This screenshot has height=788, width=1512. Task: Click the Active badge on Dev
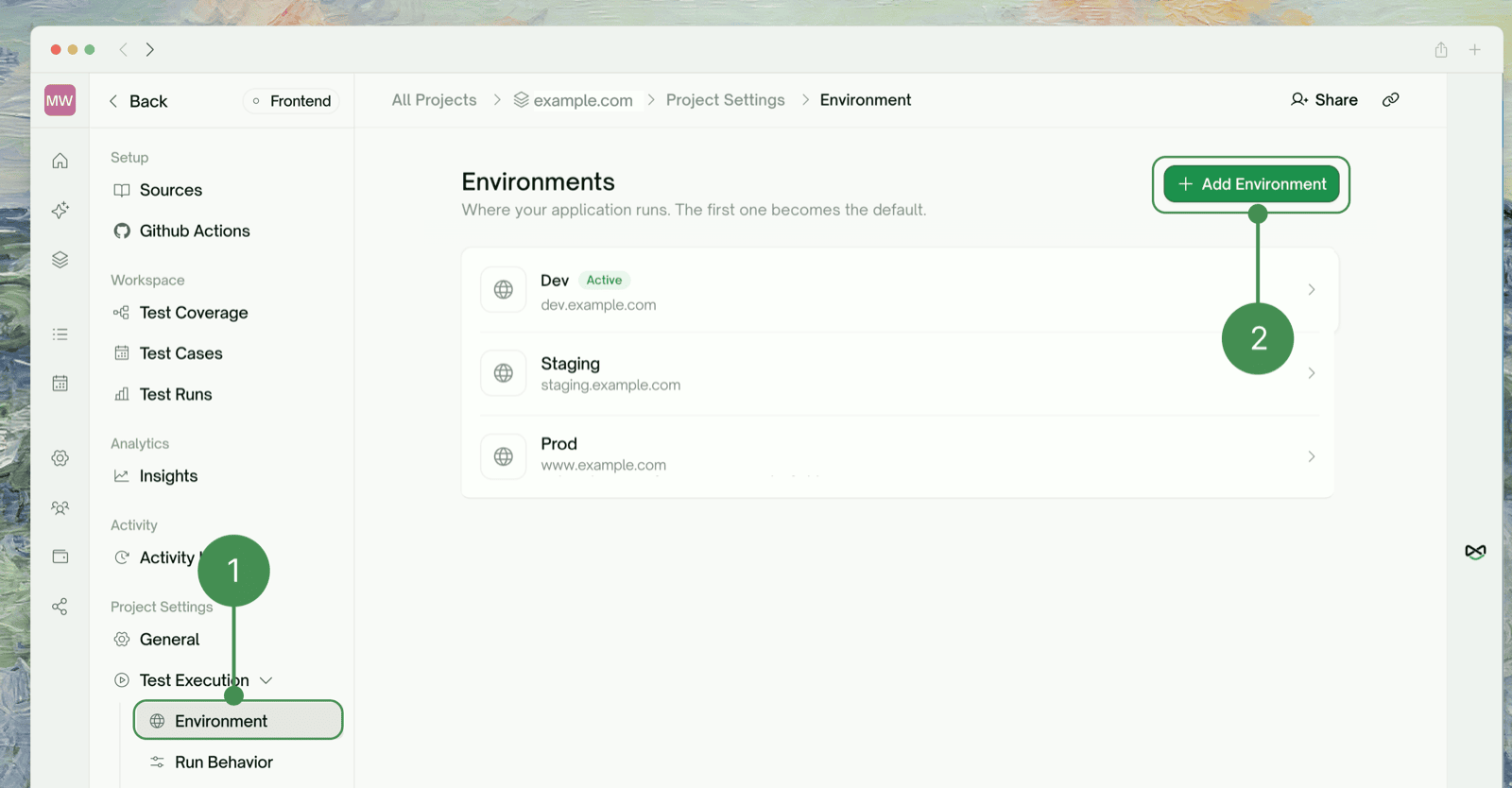[604, 280]
